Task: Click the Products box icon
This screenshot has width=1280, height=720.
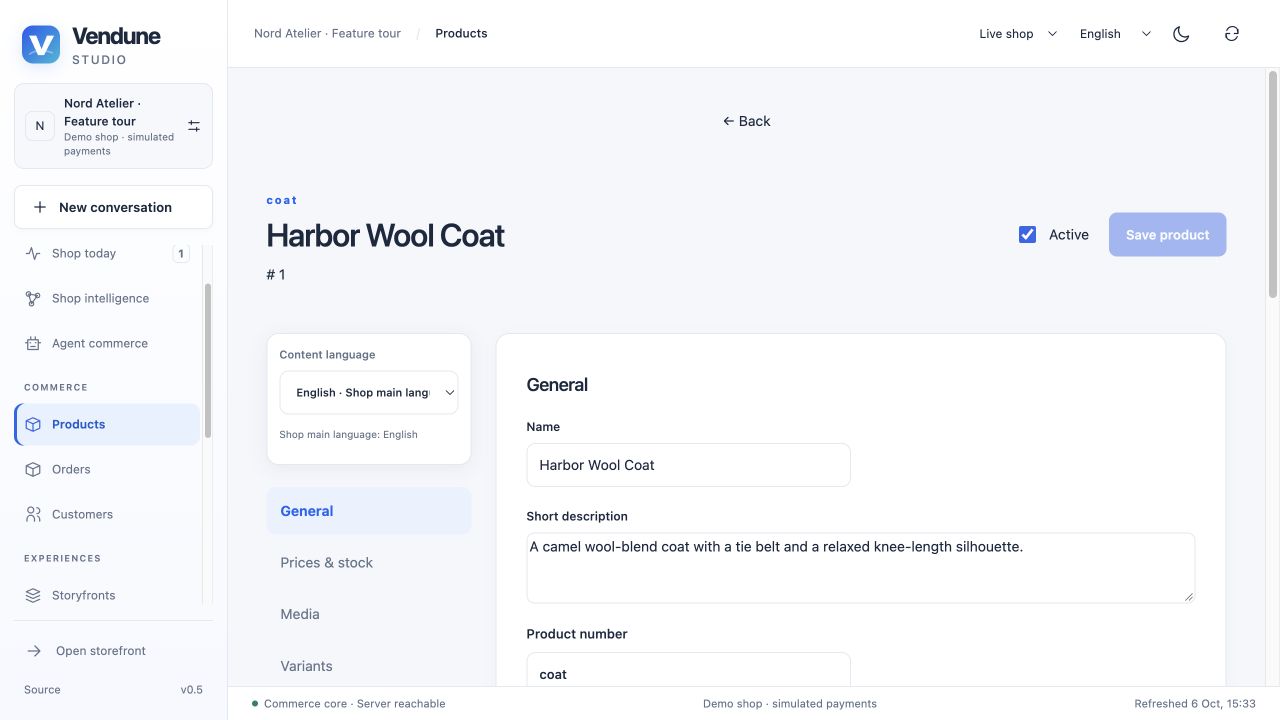Action: 33,425
